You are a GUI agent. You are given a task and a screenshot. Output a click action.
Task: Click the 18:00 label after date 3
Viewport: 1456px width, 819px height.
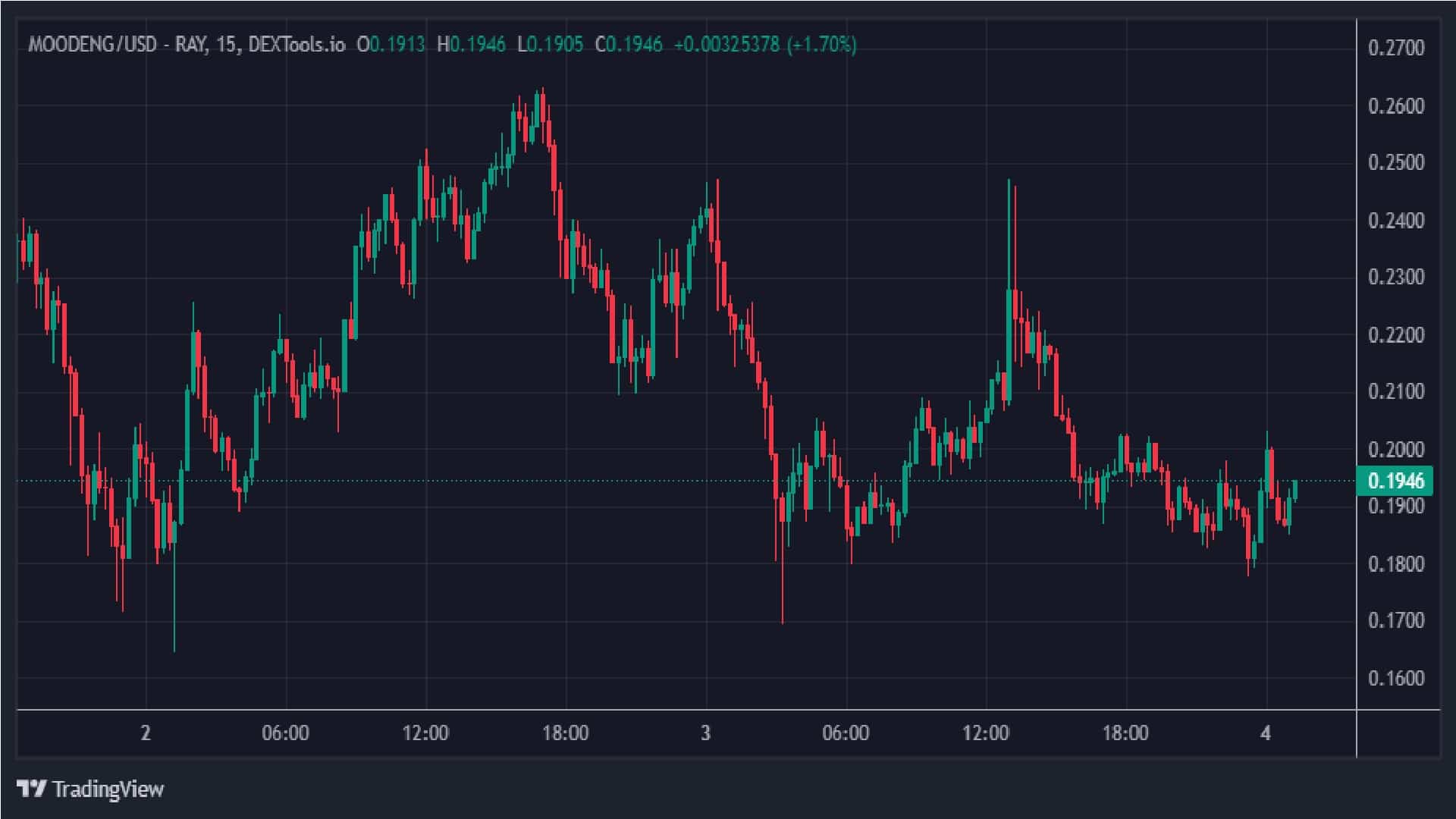pyautogui.click(x=1125, y=733)
